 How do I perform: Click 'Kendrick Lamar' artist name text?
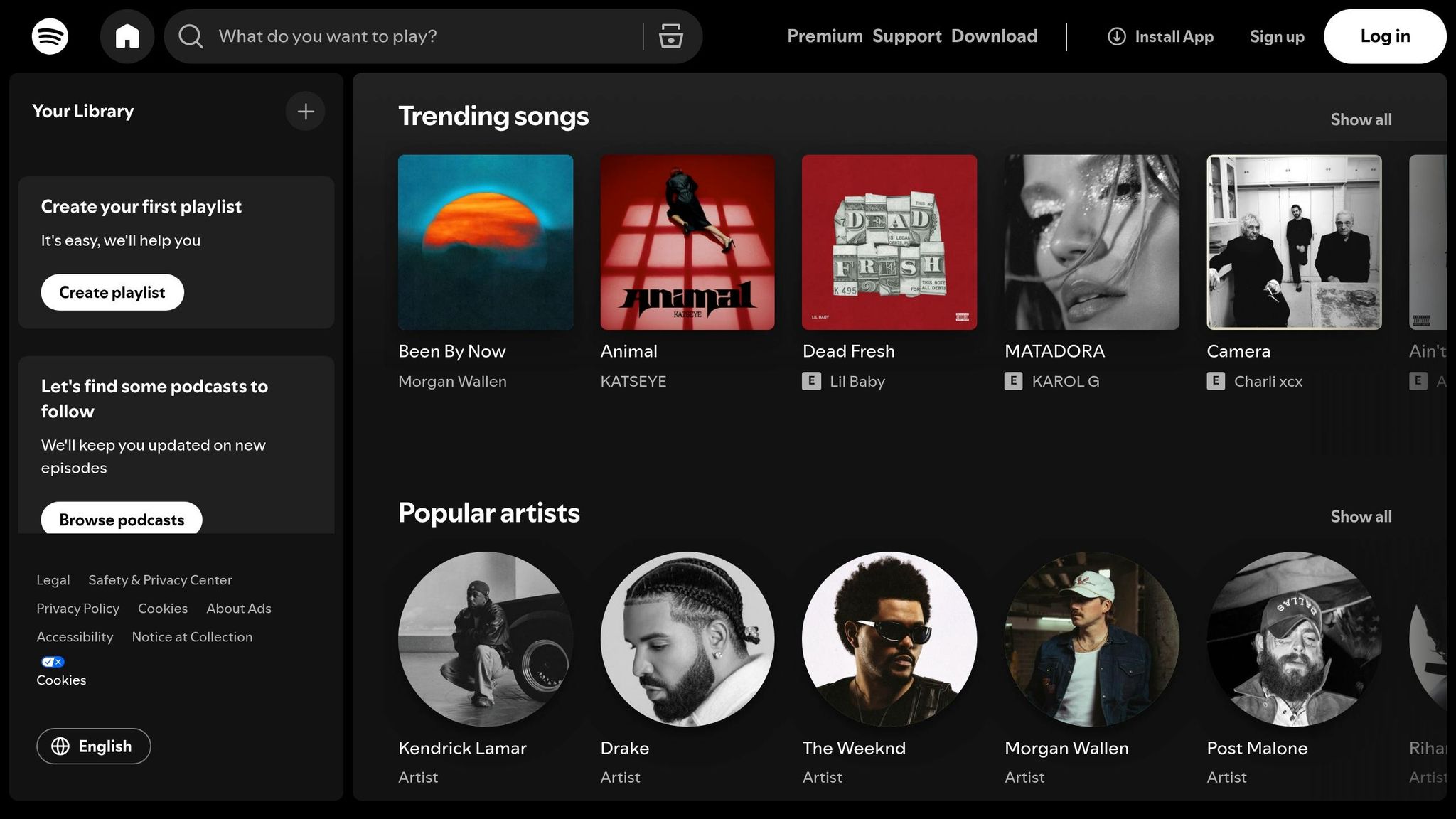[463, 748]
